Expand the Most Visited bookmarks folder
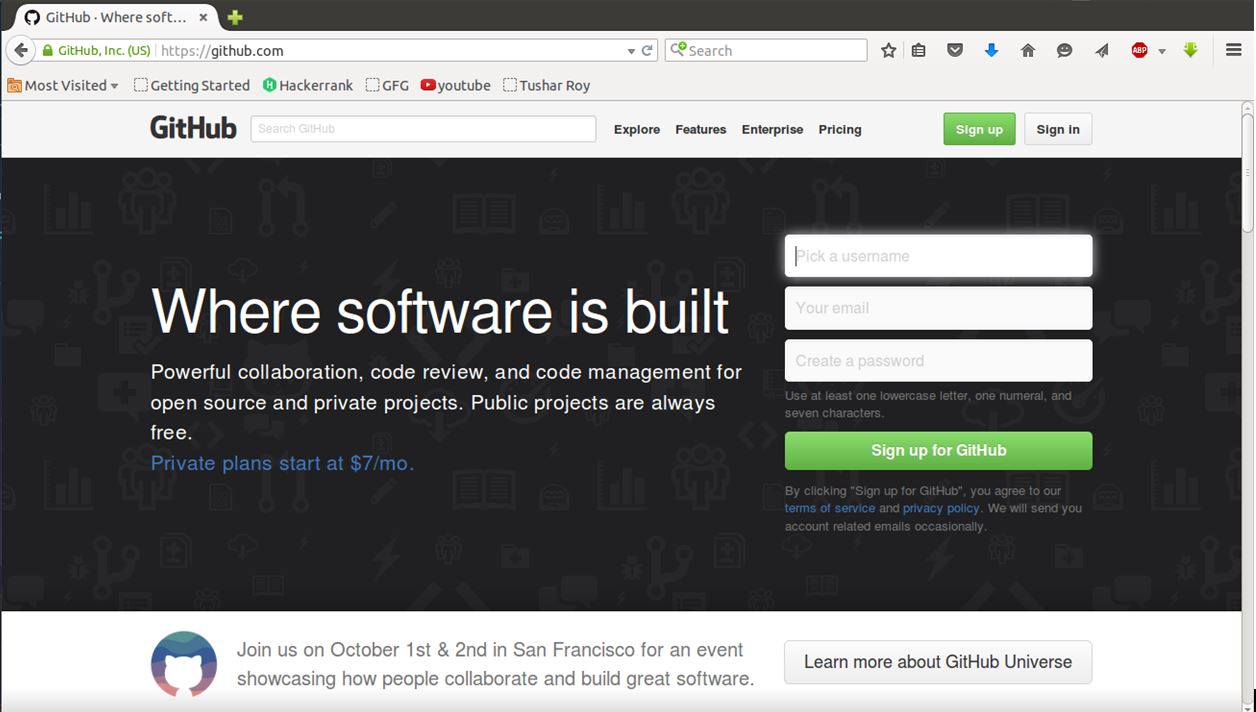This screenshot has width=1256, height=712. 63,85
